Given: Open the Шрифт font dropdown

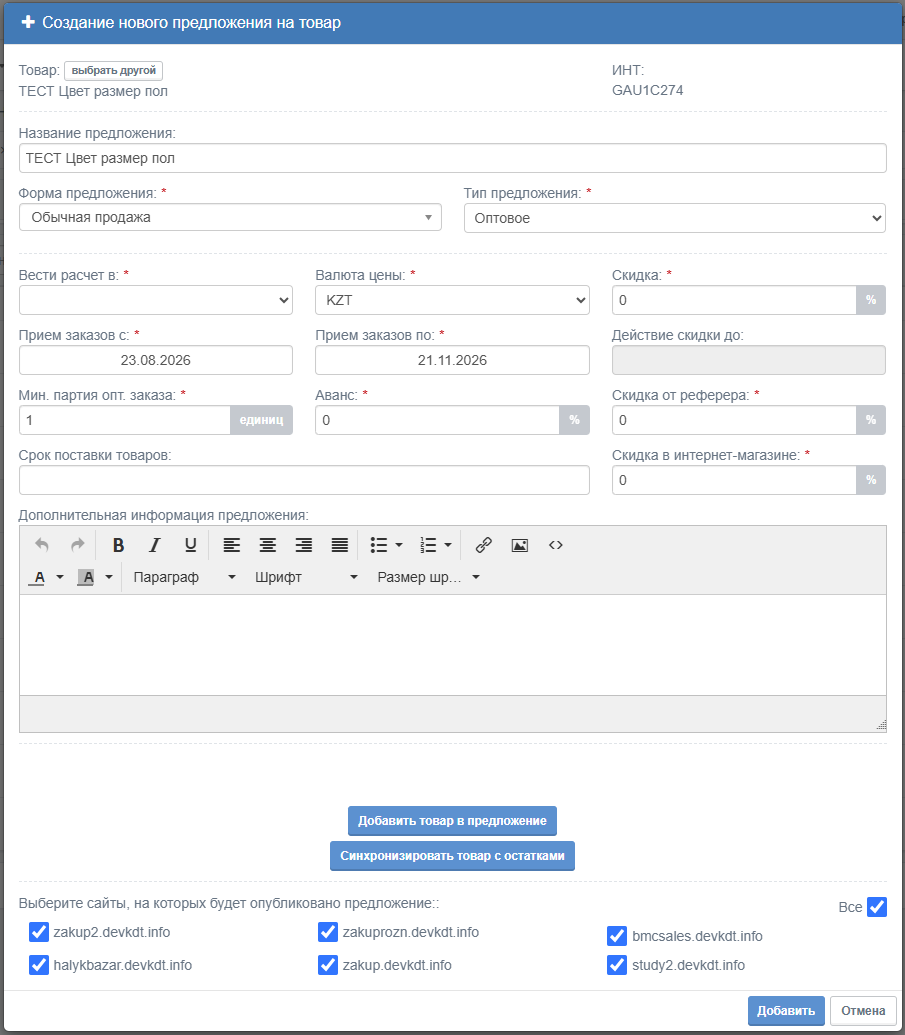Looking at the screenshot, I should (x=306, y=578).
